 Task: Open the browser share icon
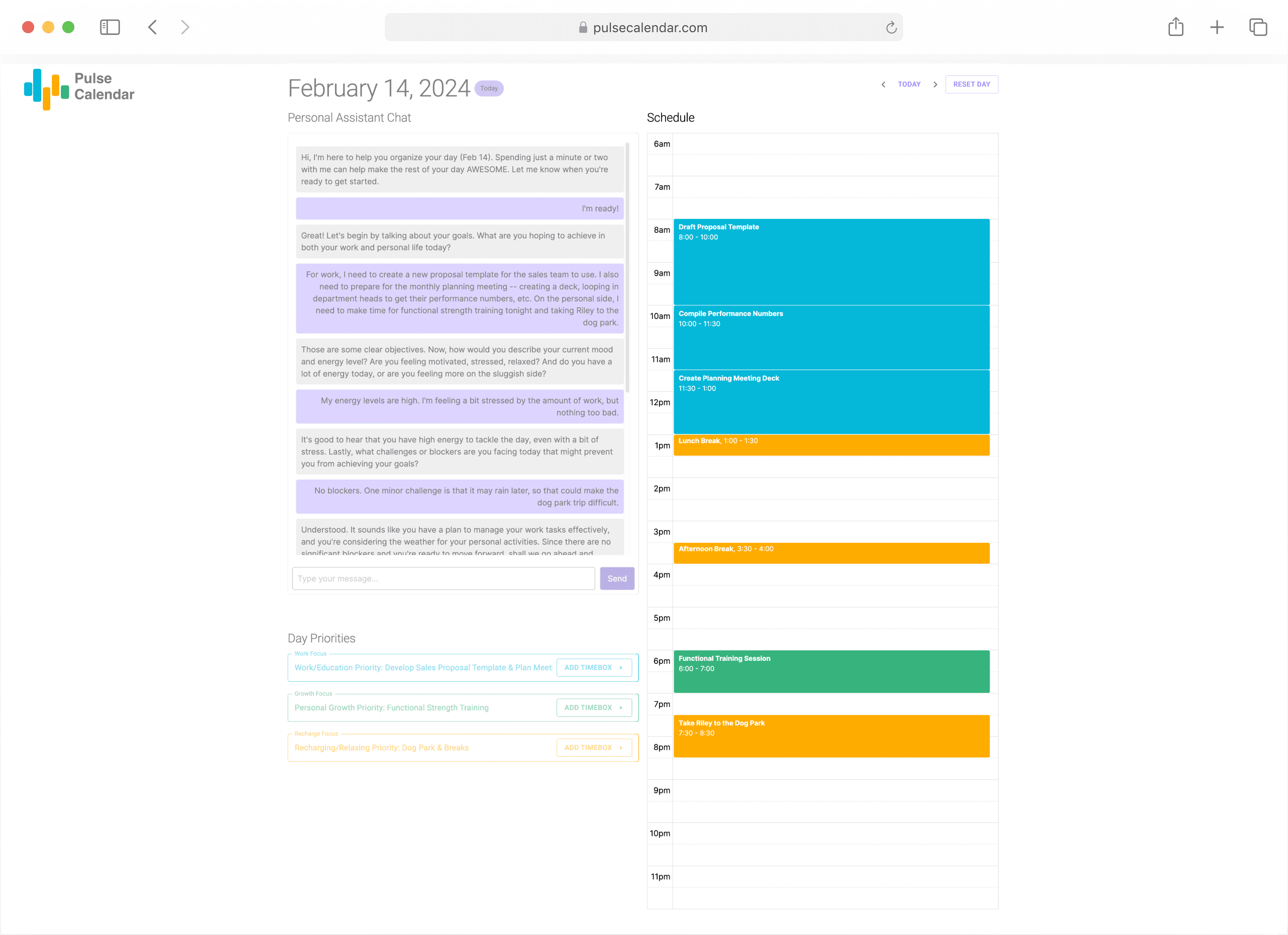tap(1175, 27)
